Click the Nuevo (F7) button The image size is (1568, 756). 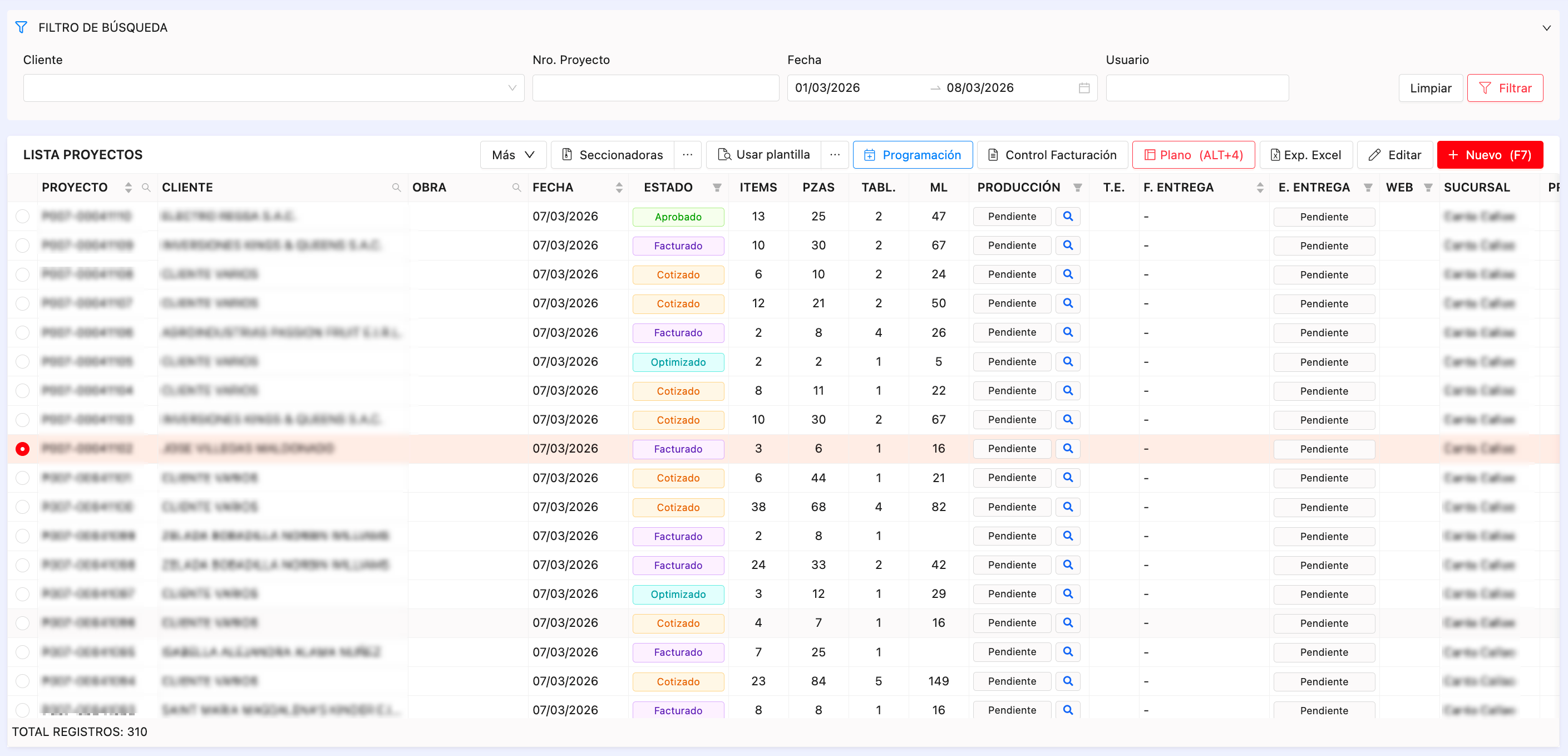click(1490, 155)
